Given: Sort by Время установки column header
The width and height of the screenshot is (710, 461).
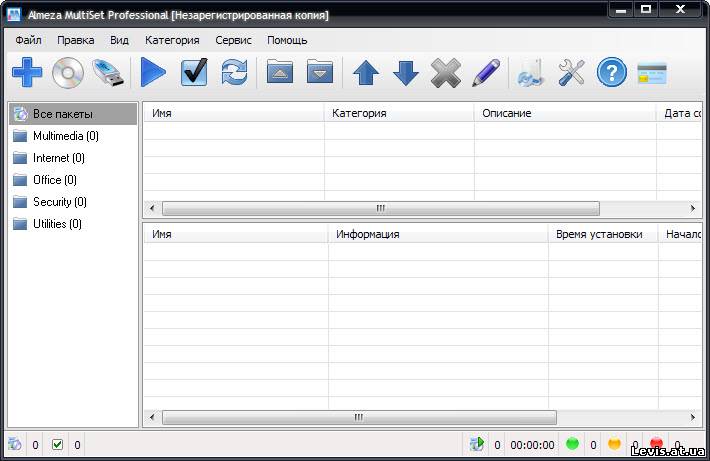Looking at the screenshot, I should click(x=603, y=234).
